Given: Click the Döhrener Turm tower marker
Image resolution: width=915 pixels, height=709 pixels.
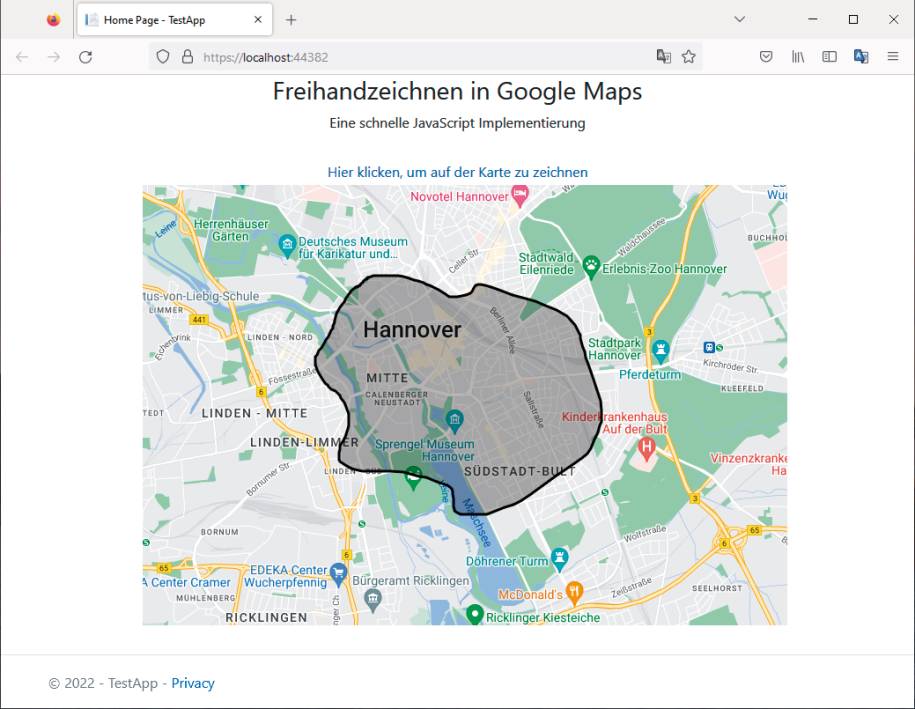Looking at the screenshot, I should point(560,559).
